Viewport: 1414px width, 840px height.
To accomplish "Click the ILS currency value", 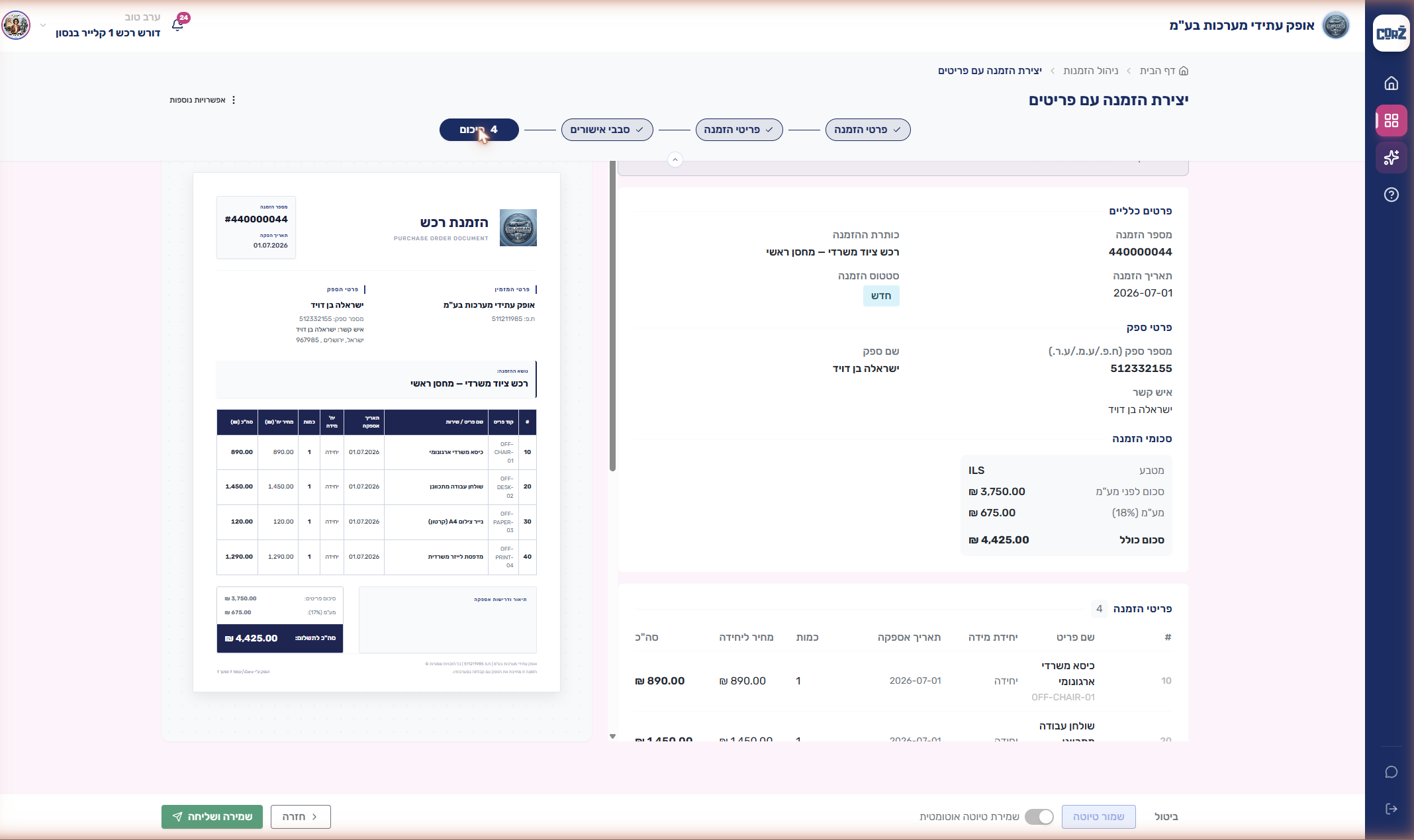I will point(976,471).
